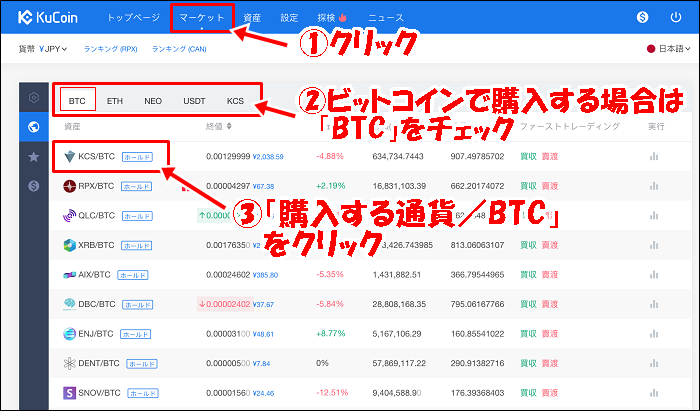Open the gear settings icon in sidebar
This screenshot has height=411, width=700.
[x=34, y=97]
